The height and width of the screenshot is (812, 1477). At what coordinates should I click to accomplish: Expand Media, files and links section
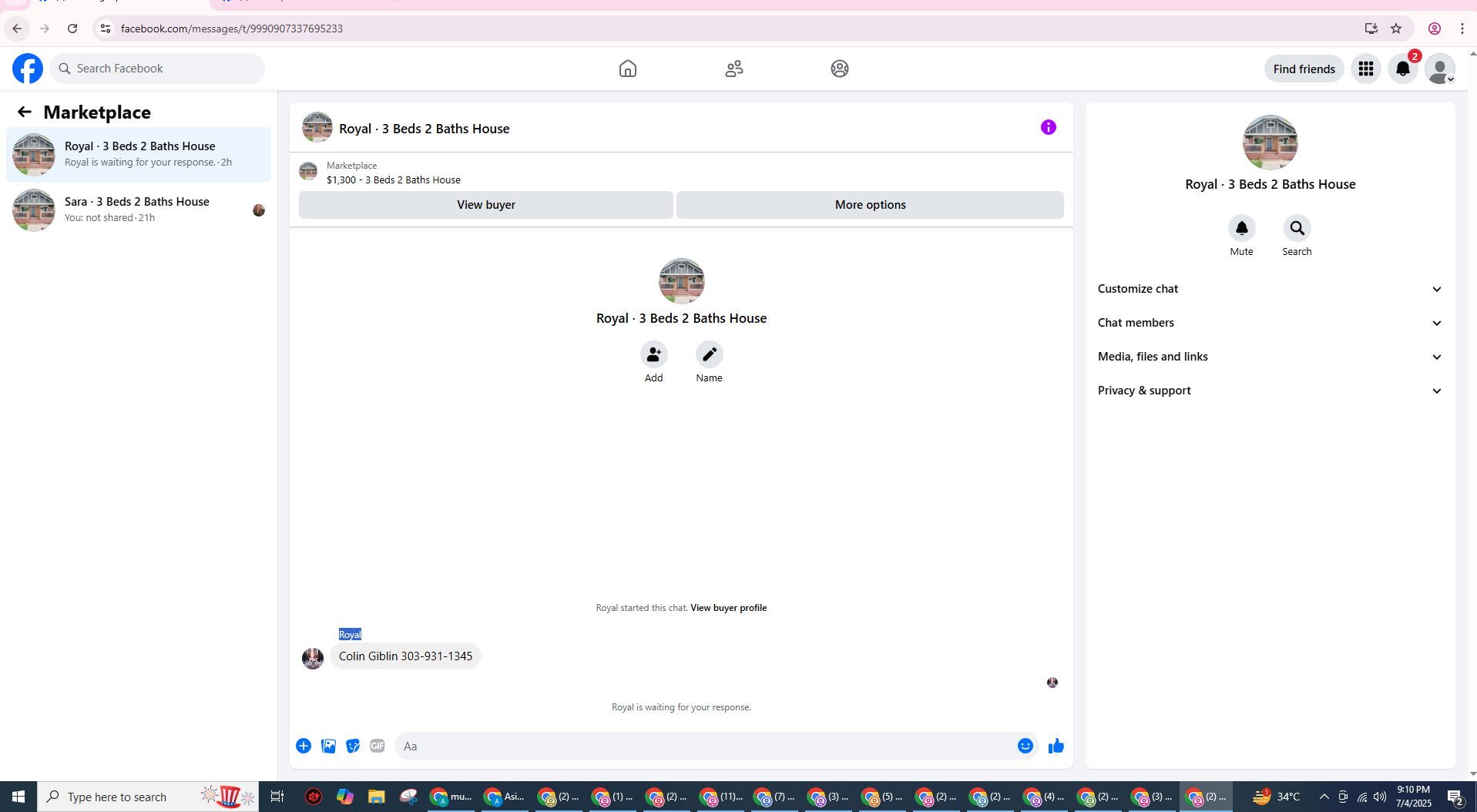point(1270,357)
